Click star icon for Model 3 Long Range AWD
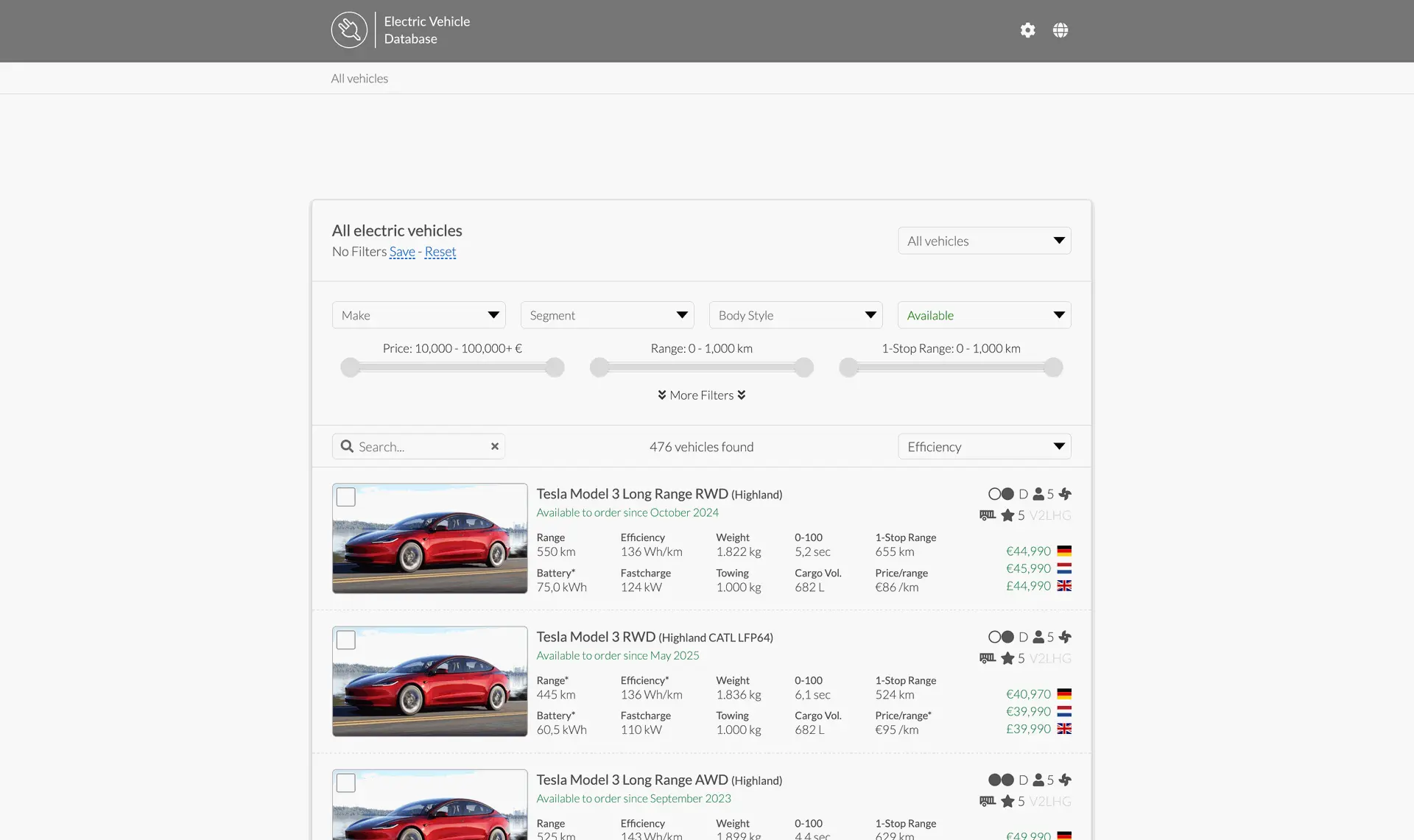 [x=1007, y=801]
